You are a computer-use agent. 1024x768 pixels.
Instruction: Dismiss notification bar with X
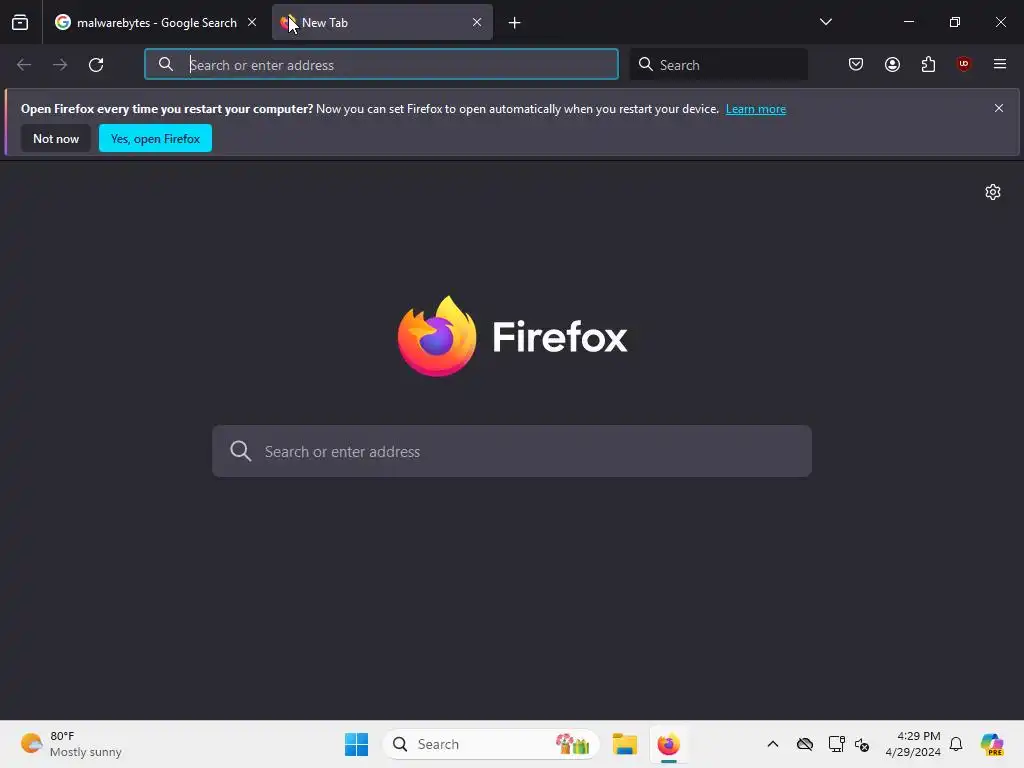pyautogui.click(x=999, y=108)
